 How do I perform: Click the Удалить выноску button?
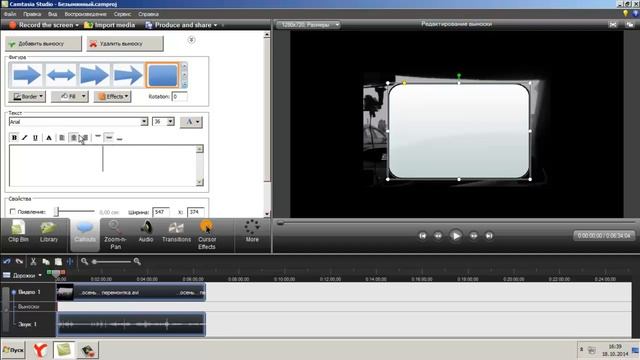tap(125, 44)
